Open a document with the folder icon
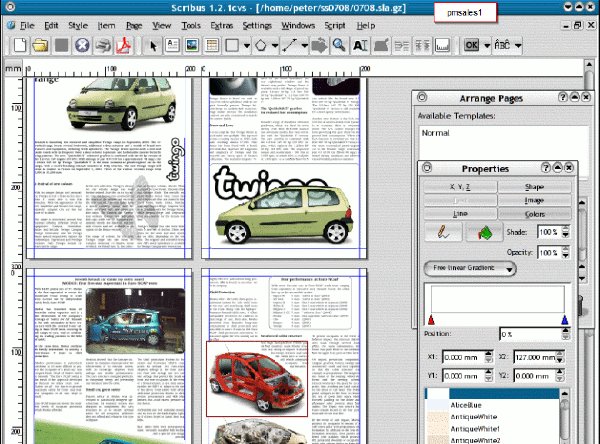This screenshot has width=600, height=444. (40, 45)
